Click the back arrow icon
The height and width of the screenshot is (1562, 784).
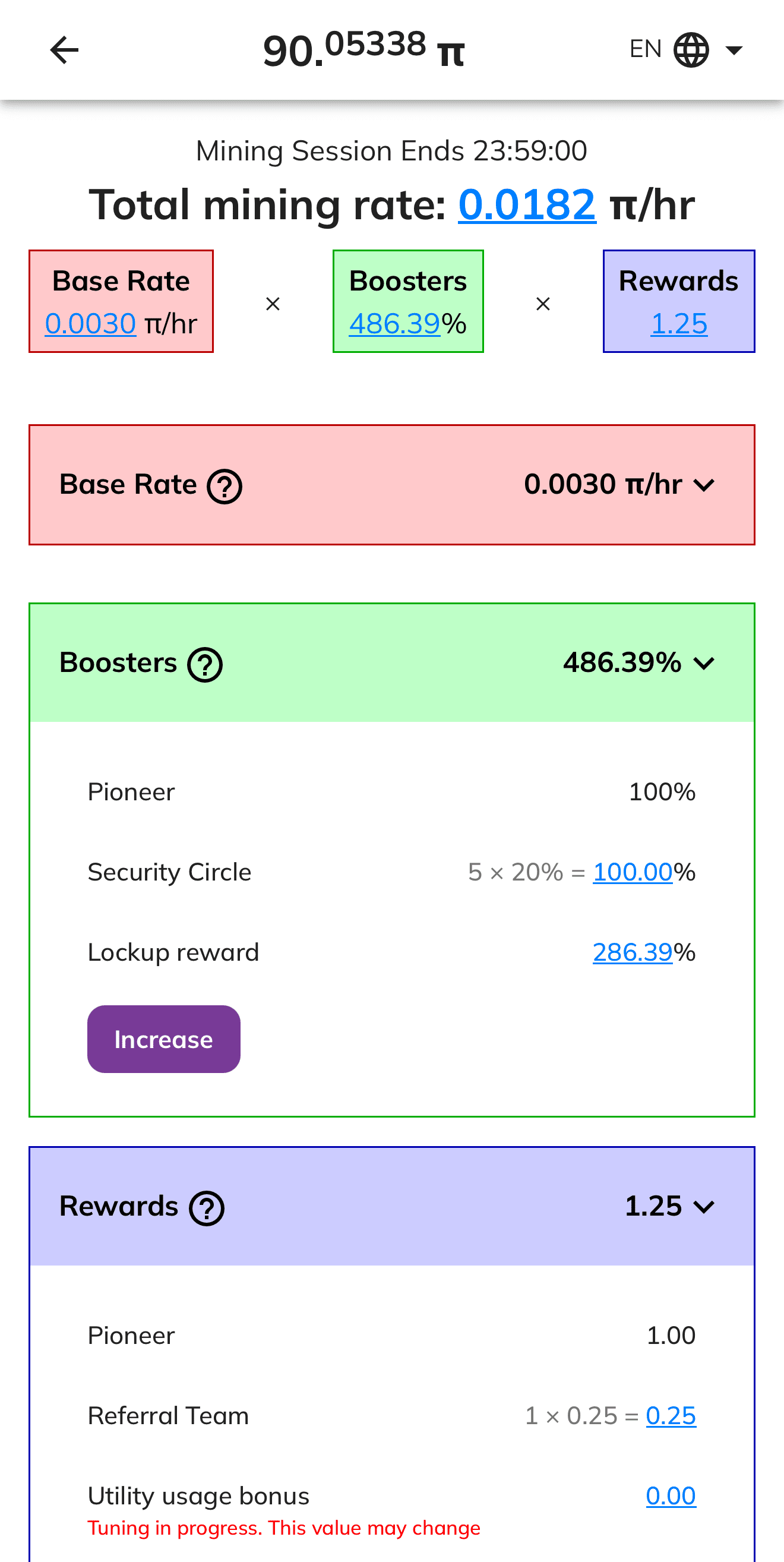(63, 51)
